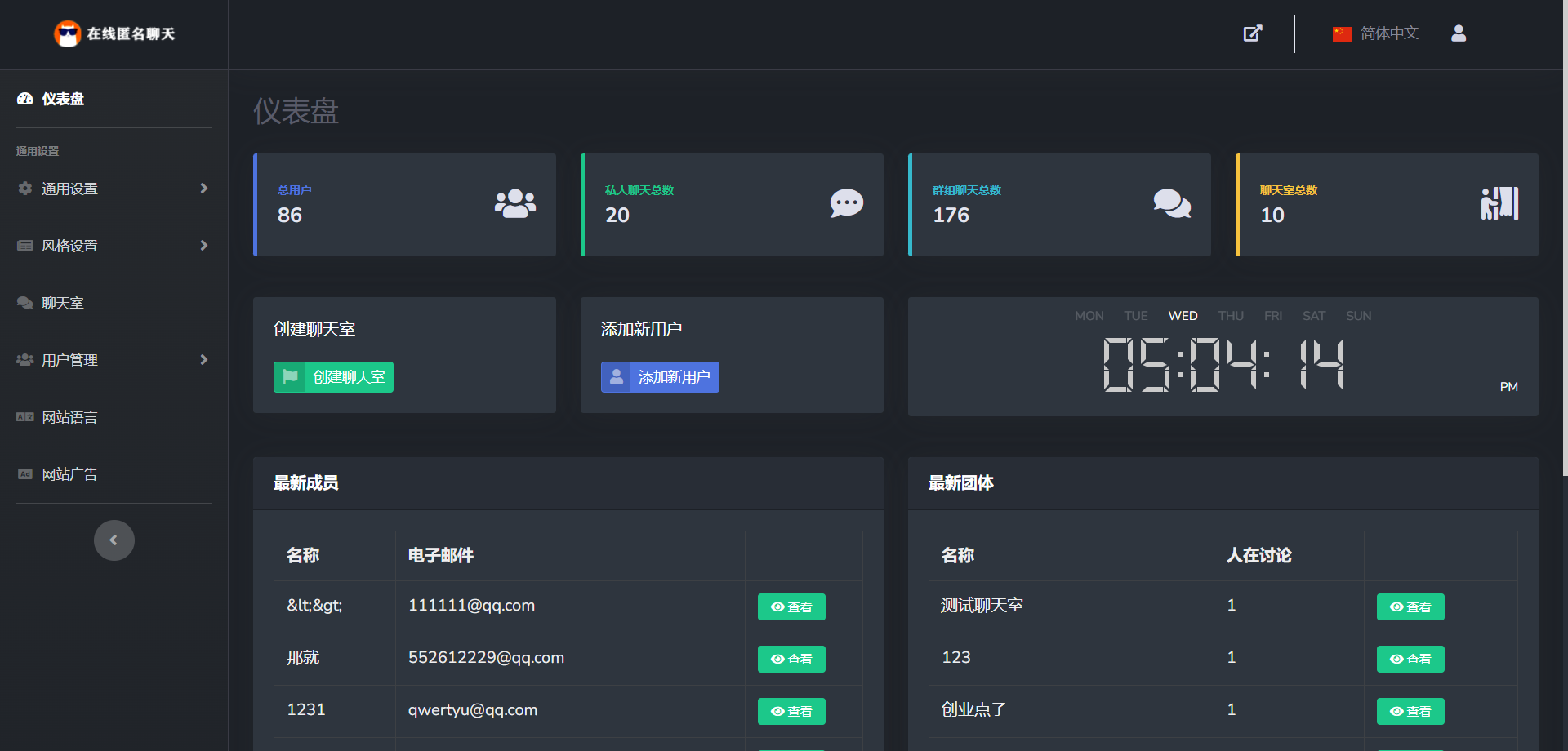Select the 聊天室 chat bubble icon in sidebar
1568x751 pixels.
coord(24,302)
